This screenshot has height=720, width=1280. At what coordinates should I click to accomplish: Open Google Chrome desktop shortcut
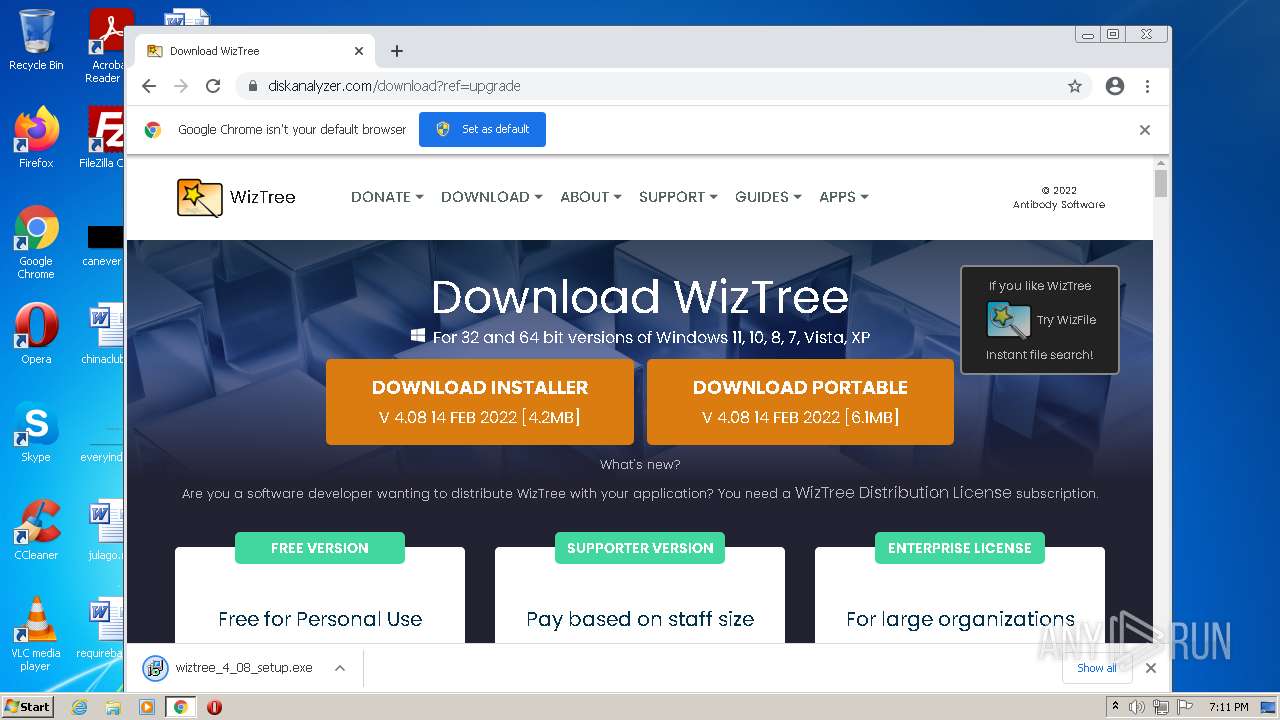pyautogui.click(x=36, y=243)
